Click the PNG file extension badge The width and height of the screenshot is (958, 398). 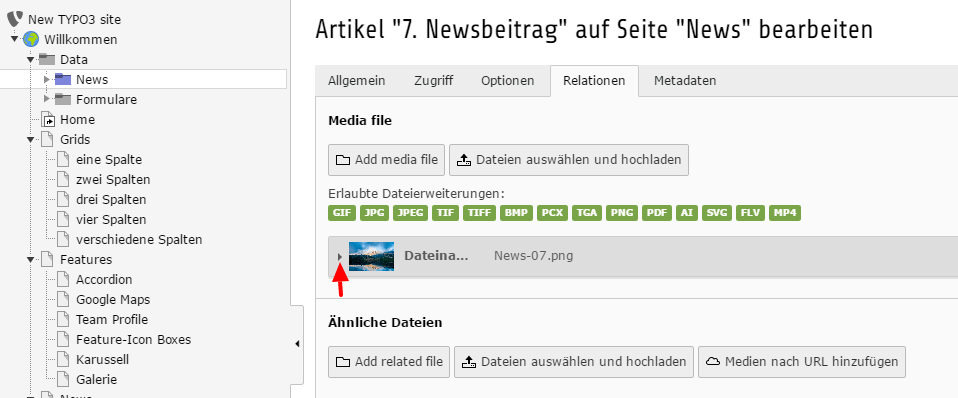tap(622, 213)
